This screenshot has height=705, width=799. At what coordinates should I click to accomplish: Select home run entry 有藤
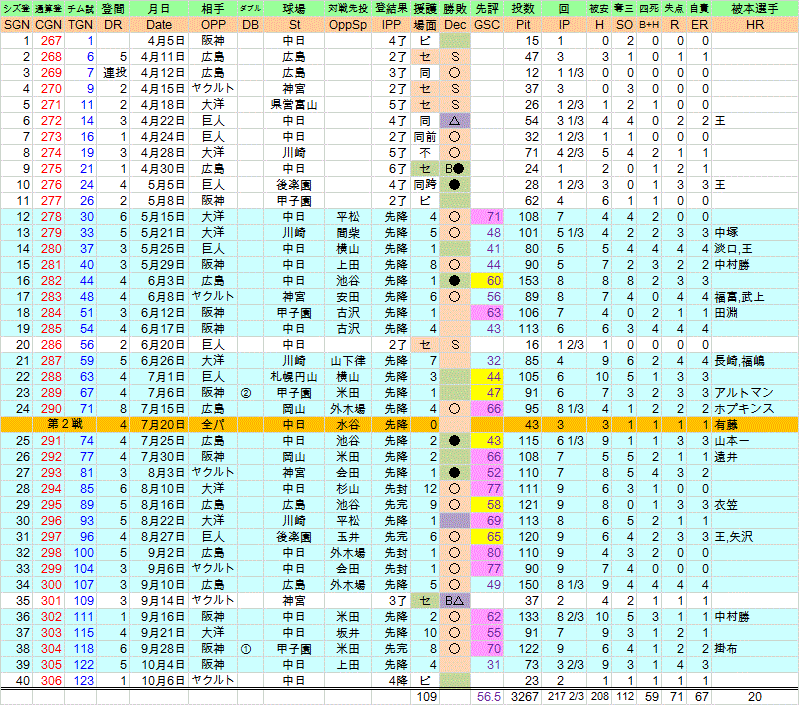[x=727, y=425]
